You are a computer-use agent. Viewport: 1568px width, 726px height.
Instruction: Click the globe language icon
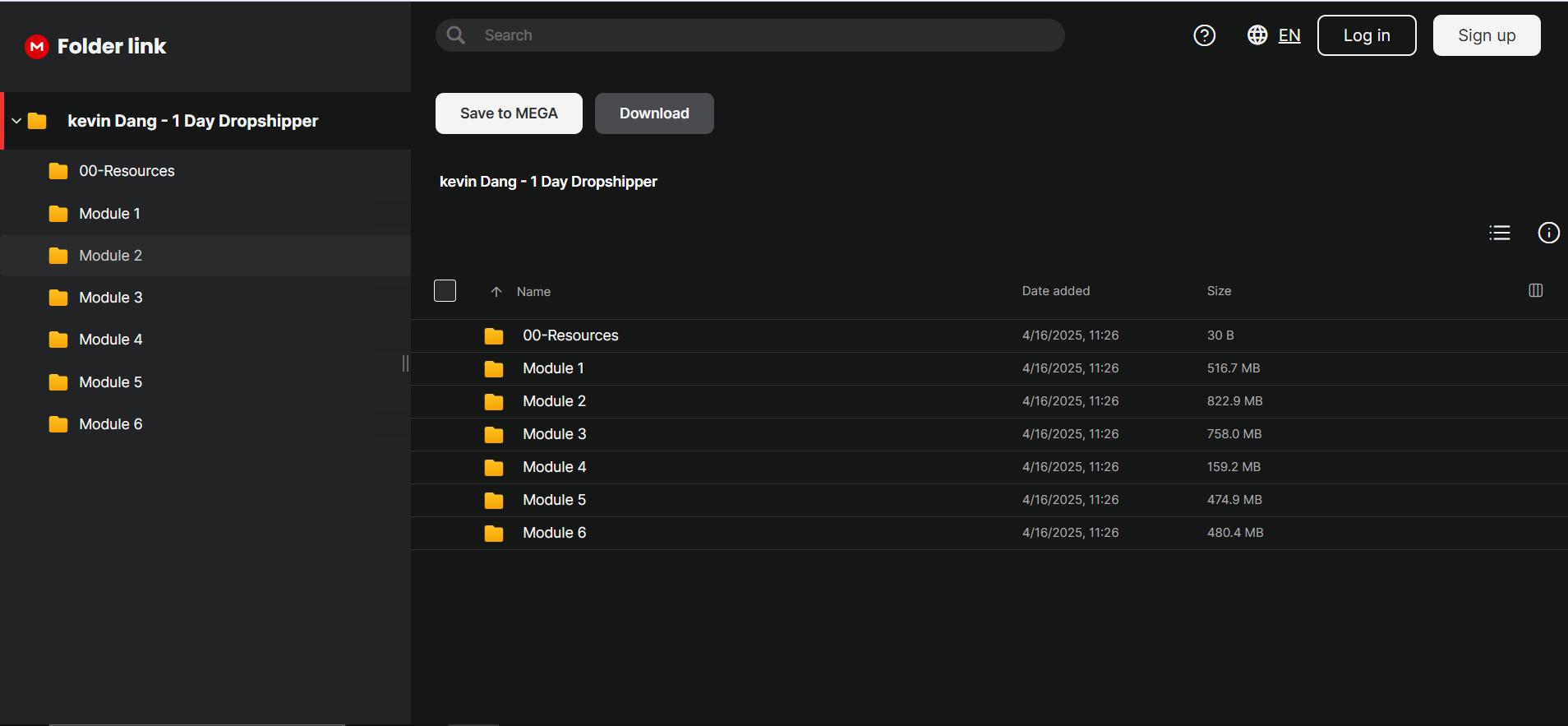[x=1257, y=35]
